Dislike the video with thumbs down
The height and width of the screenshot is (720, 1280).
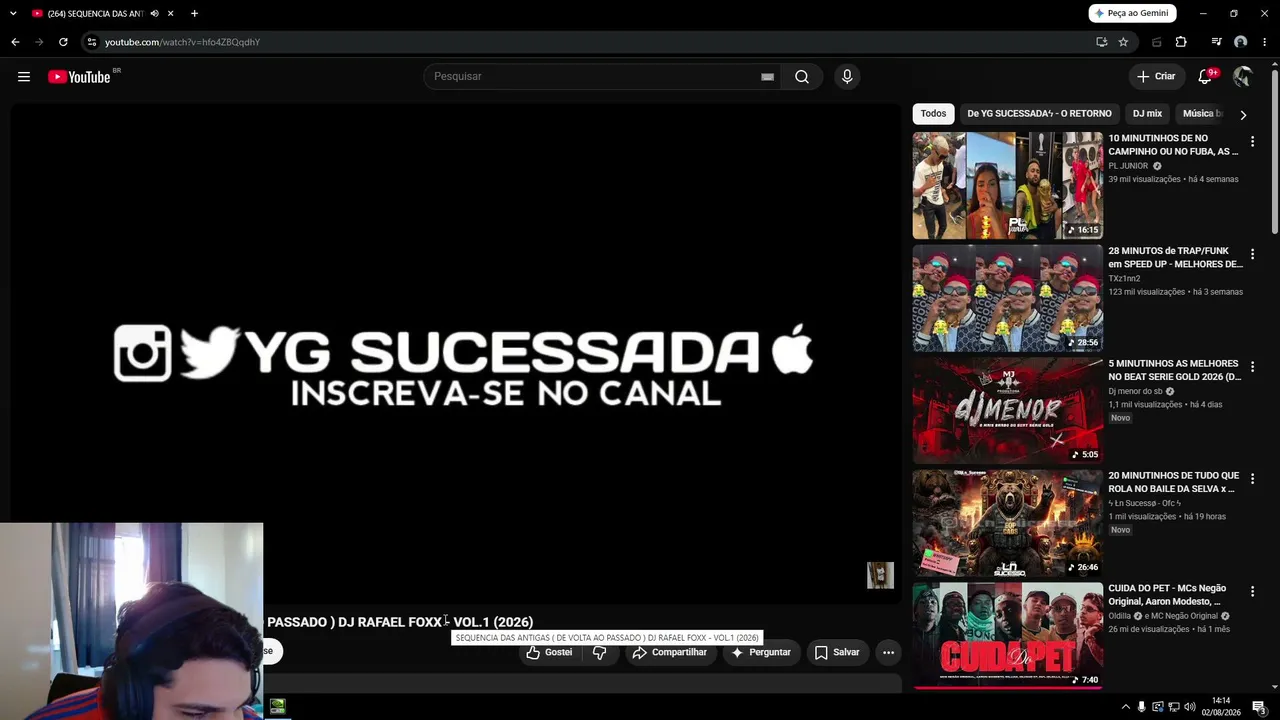[x=600, y=652]
